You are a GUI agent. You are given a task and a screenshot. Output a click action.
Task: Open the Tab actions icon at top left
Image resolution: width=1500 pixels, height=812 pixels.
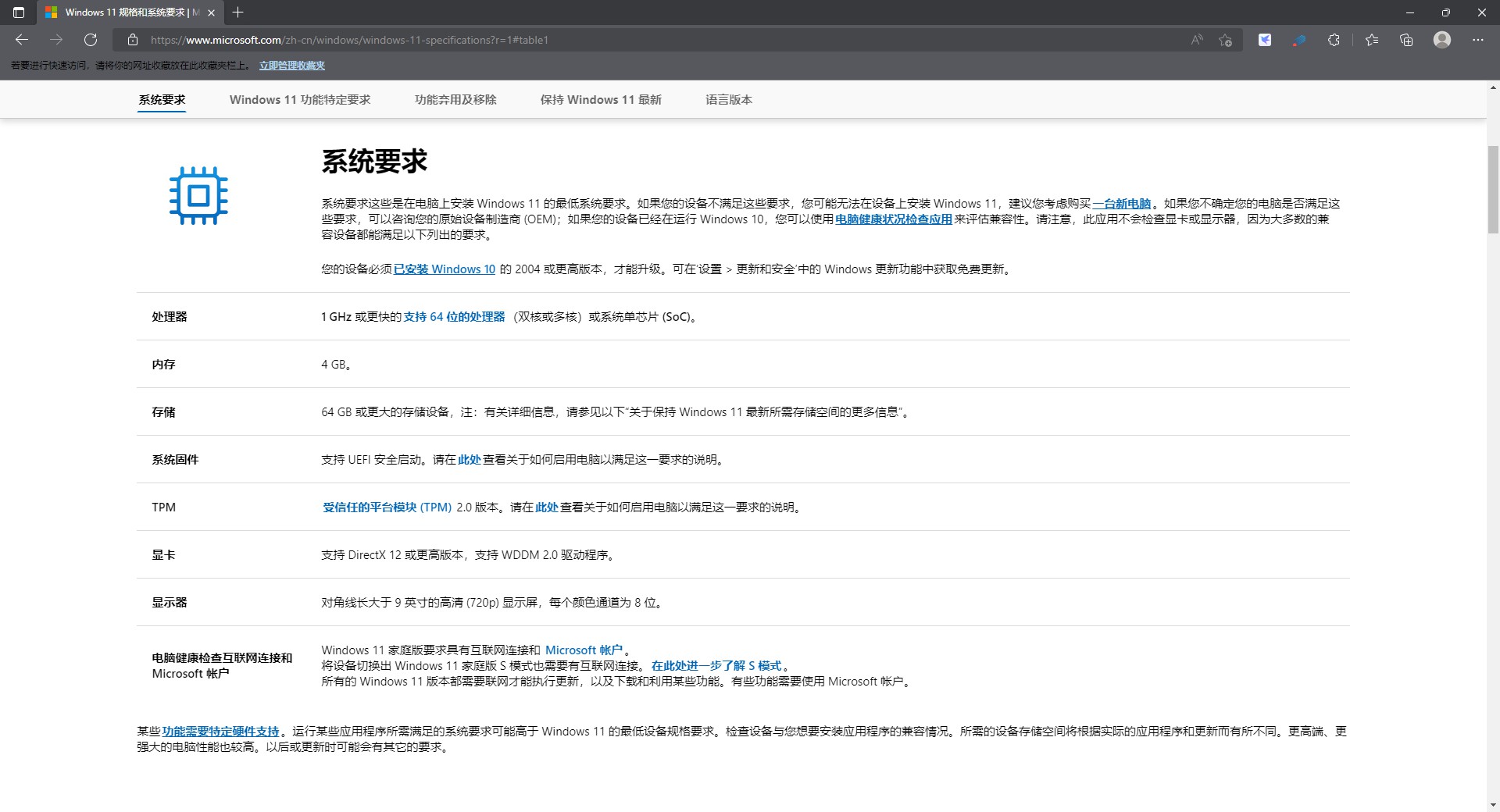19,12
